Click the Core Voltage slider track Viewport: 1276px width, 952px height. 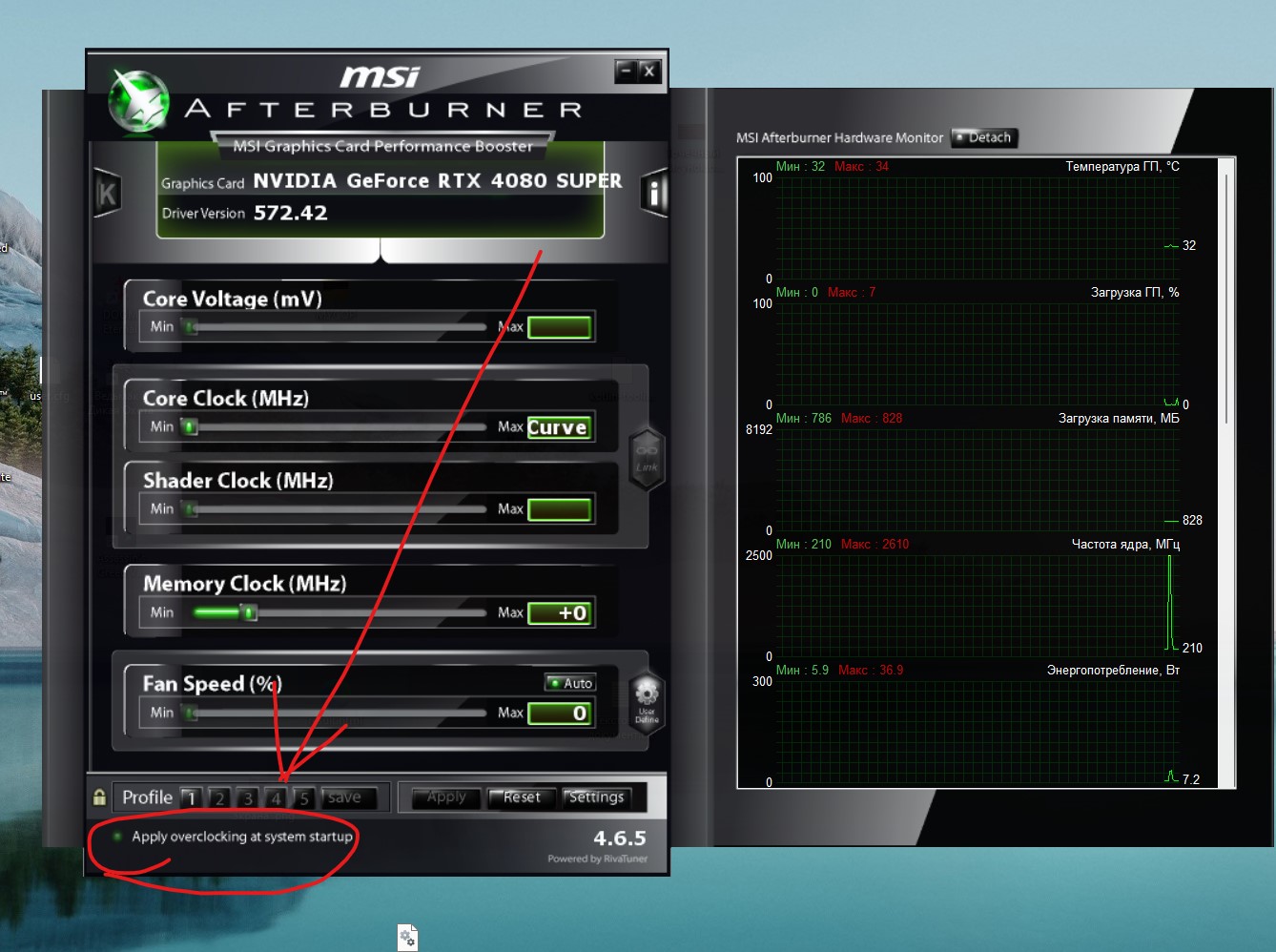pyautogui.click(x=336, y=327)
